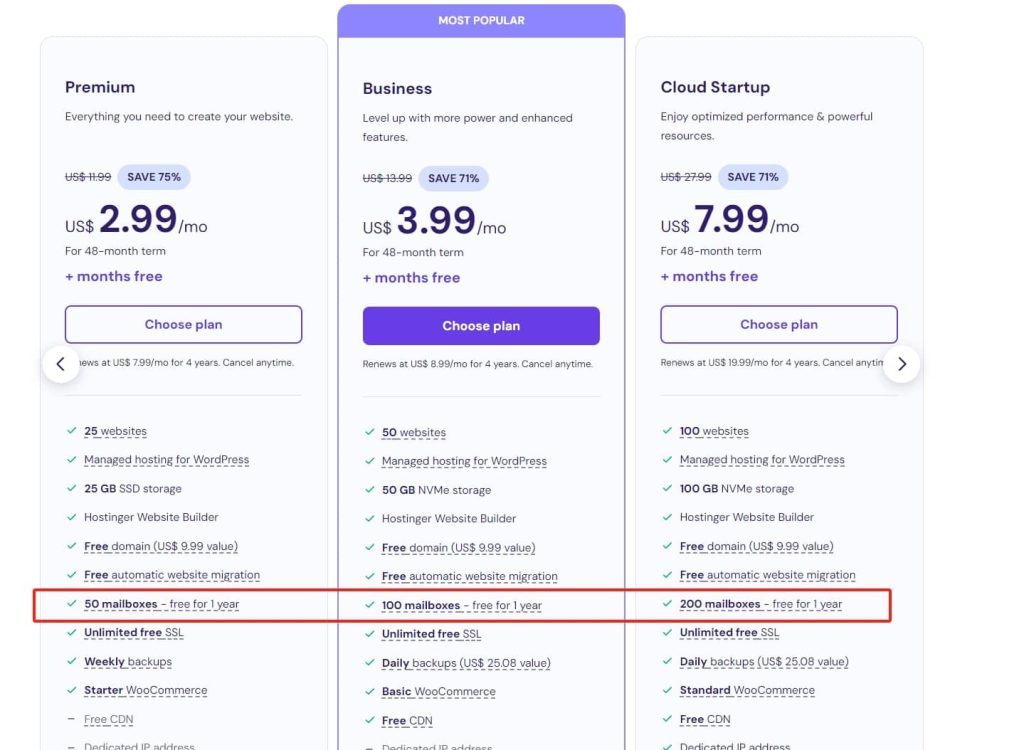Click the SAVE 75% badge

[154, 177]
